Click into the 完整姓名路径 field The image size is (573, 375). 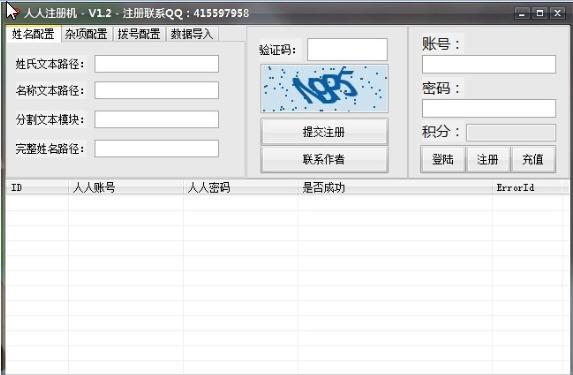(157, 148)
